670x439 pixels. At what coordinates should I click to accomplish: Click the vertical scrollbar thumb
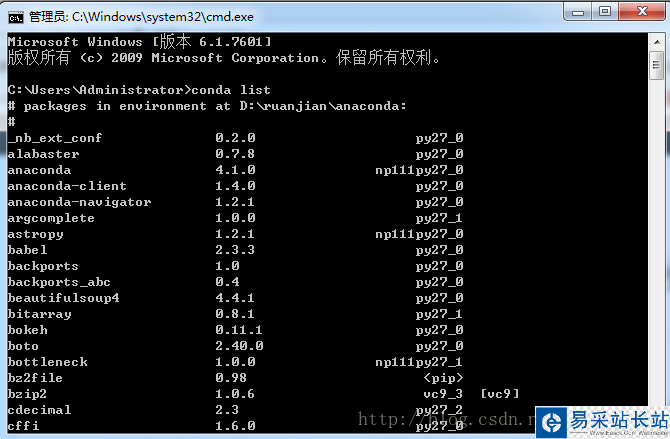[656, 65]
